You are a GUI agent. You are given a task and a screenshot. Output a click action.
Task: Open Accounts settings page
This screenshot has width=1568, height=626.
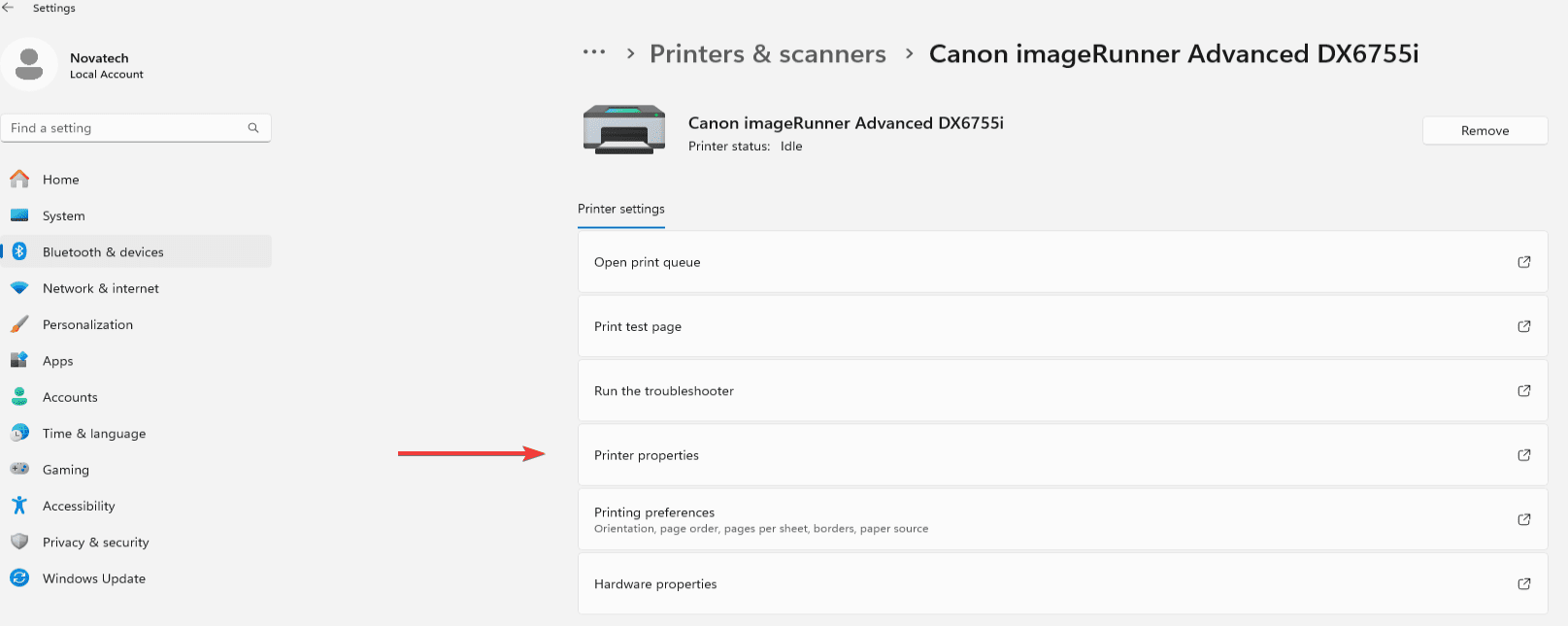pos(136,397)
